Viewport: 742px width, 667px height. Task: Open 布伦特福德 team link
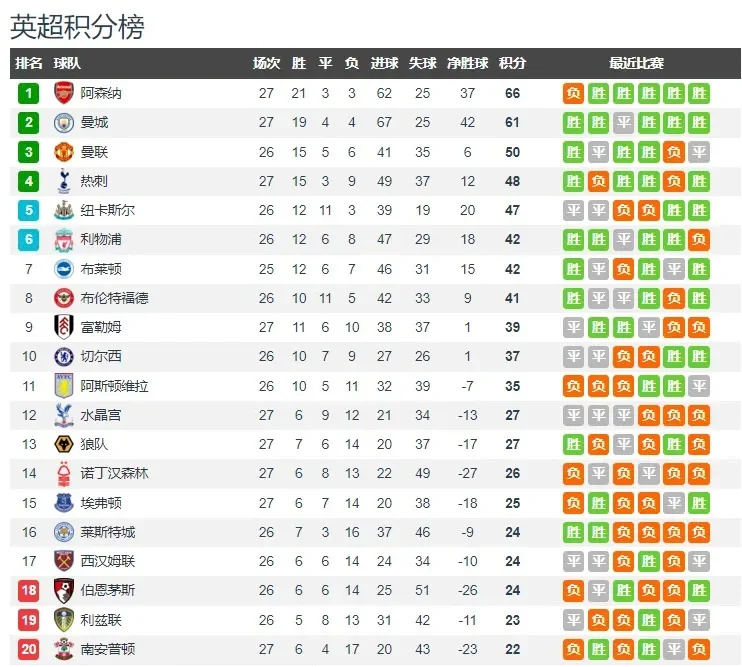pyautogui.click(x=114, y=298)
